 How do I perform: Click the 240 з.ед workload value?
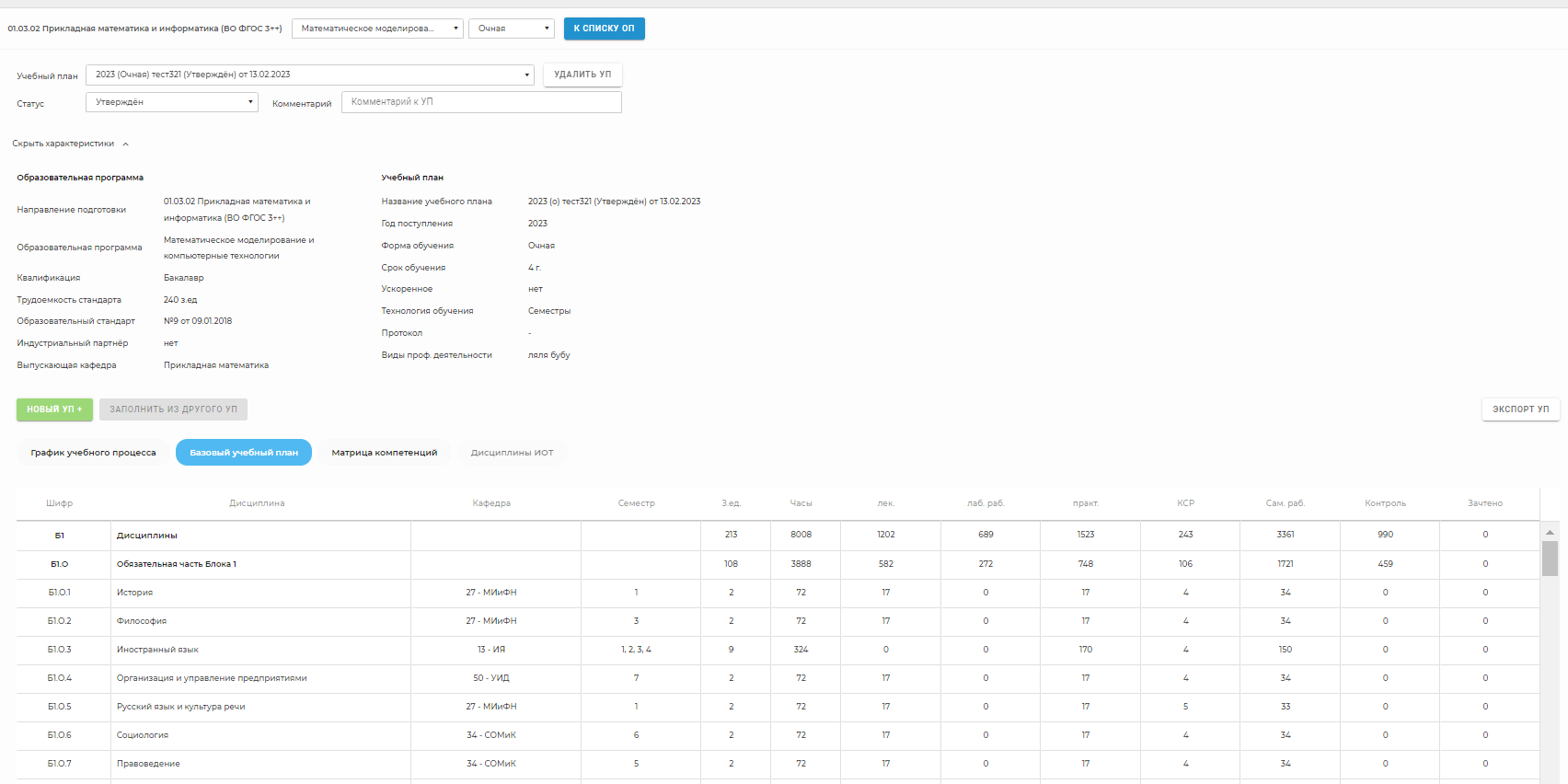pyautogui.click(x=180, y=300)
